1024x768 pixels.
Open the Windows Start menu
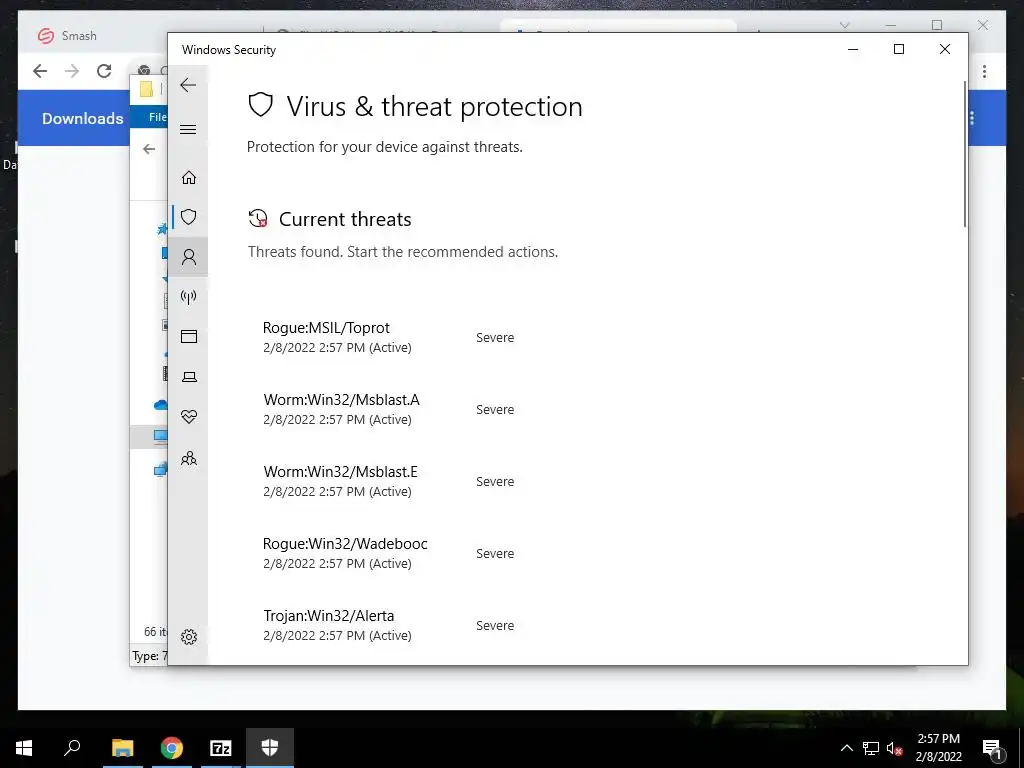coord(24,748)
